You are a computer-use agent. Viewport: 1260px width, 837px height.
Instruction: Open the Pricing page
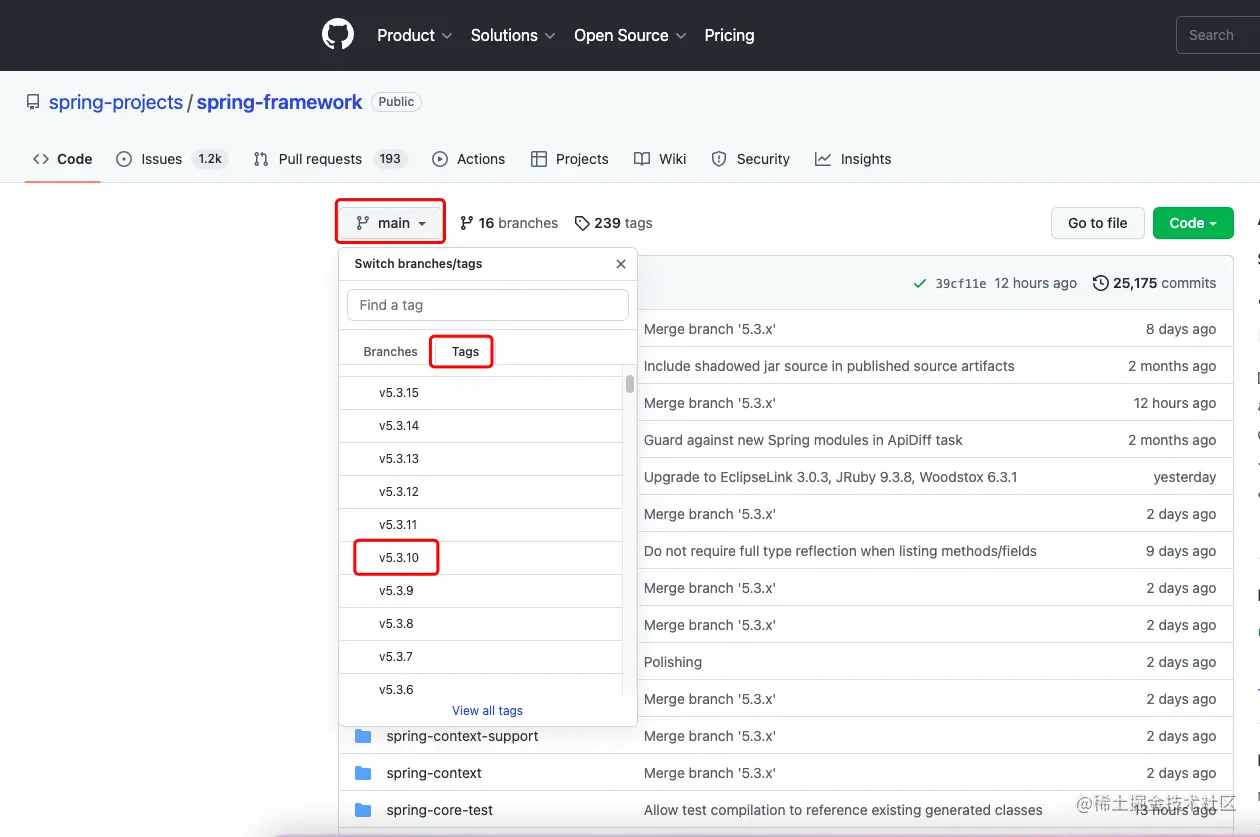coord(729,35)
